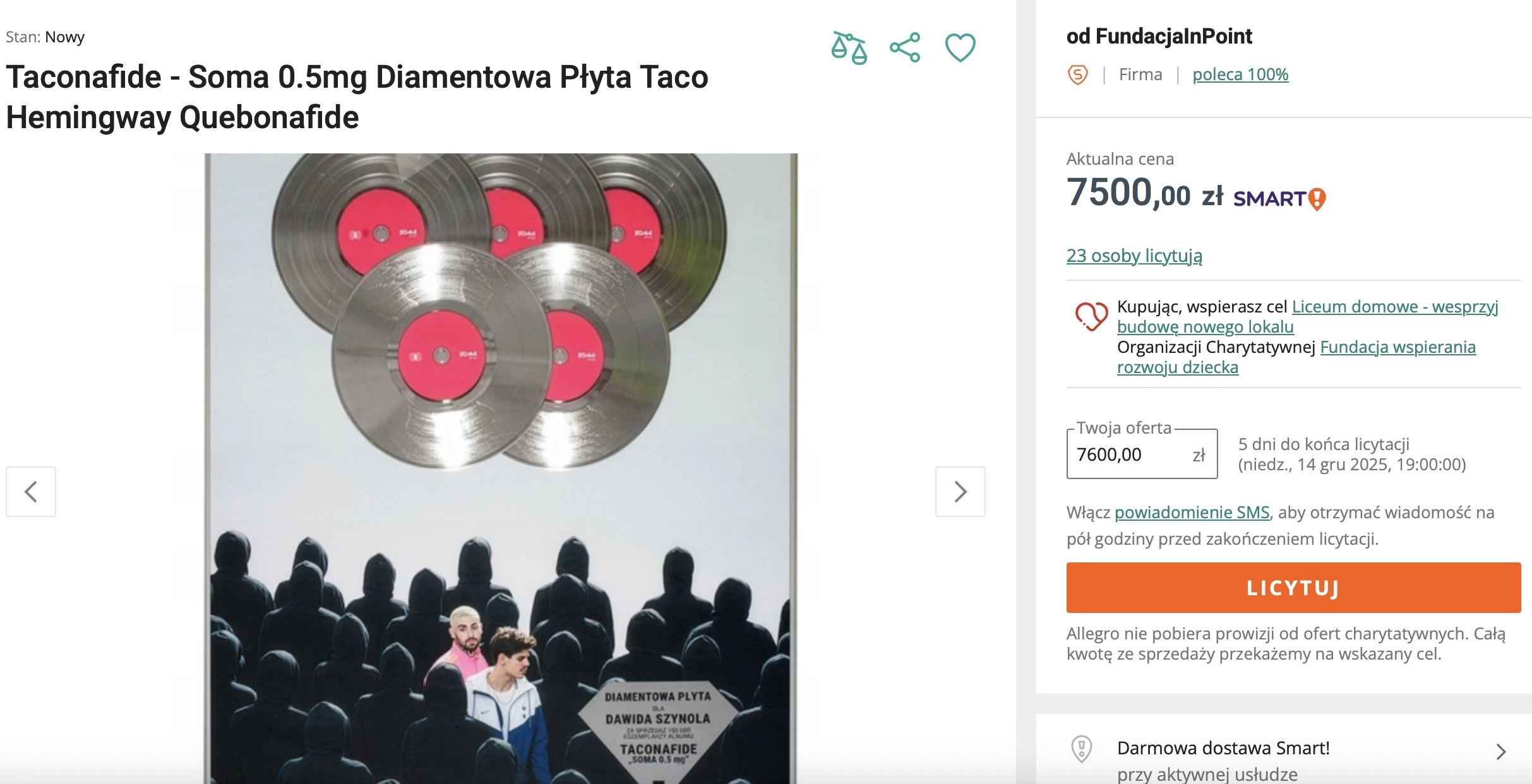Viewport: 1532px width, 784px height.
Task: Click the Super Seller badge icon
Action: [1078, 74]
